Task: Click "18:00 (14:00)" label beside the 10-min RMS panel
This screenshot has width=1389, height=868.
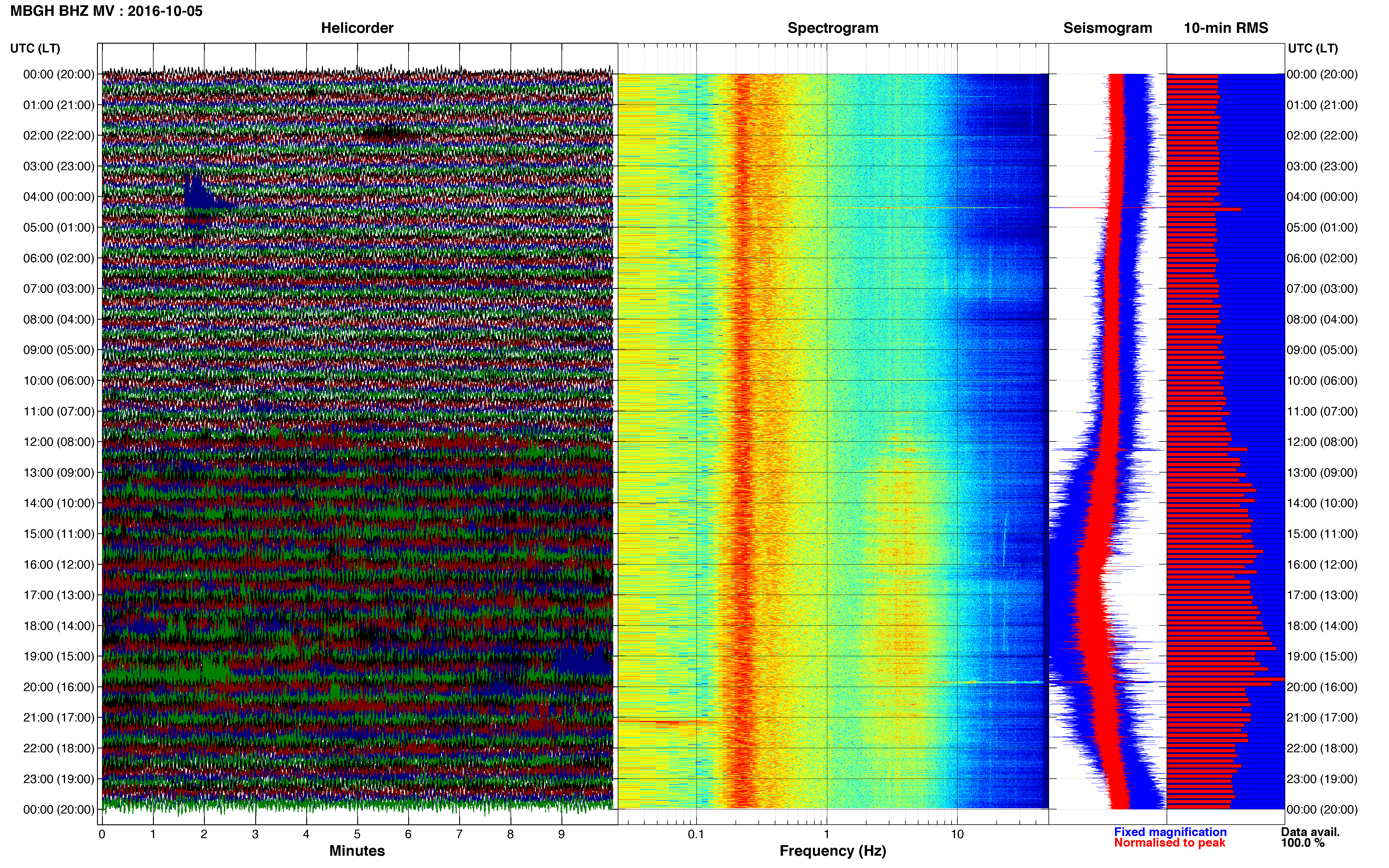Action: (x=1322, y=626)
